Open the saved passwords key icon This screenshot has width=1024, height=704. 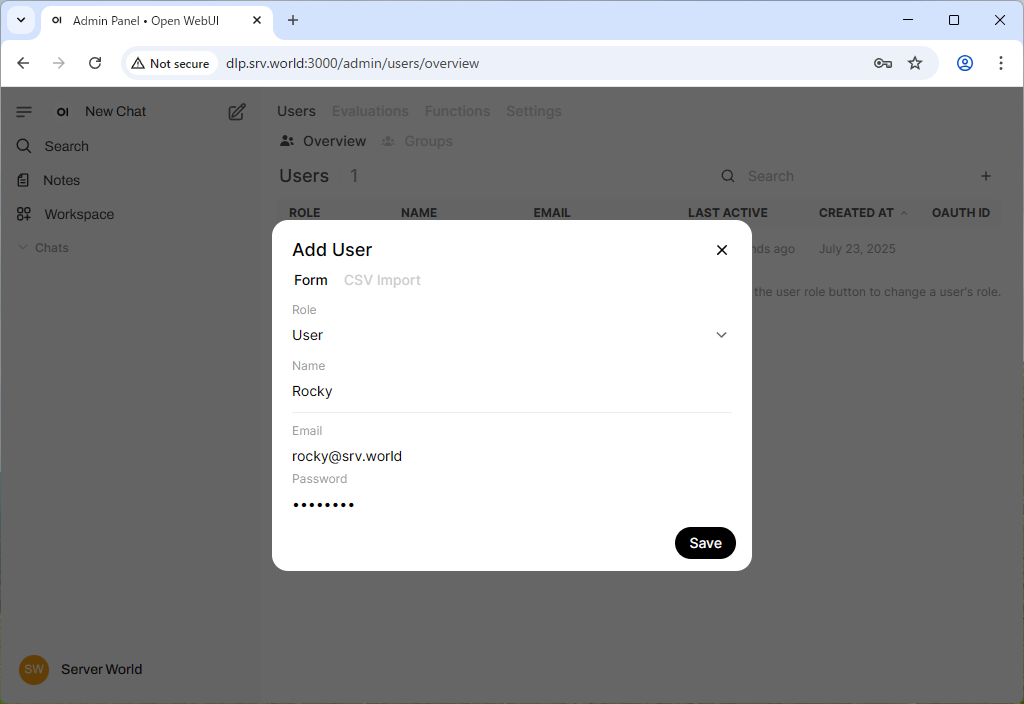coord(883,63)
